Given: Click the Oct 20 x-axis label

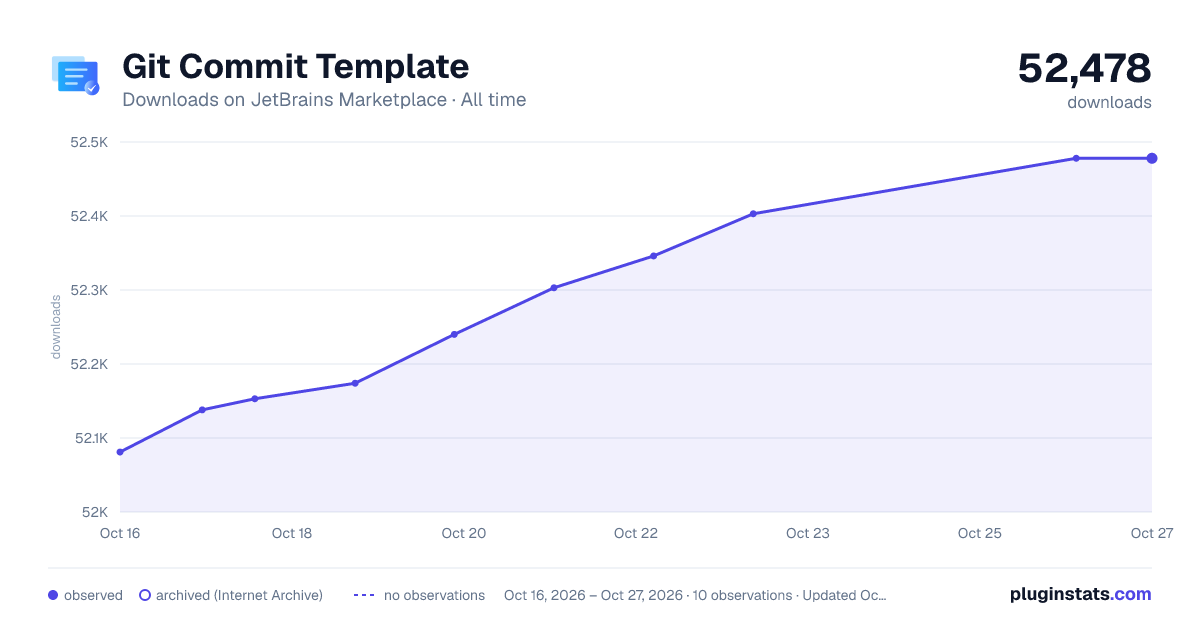Looking at the screenshot, I should pos(464,533).
